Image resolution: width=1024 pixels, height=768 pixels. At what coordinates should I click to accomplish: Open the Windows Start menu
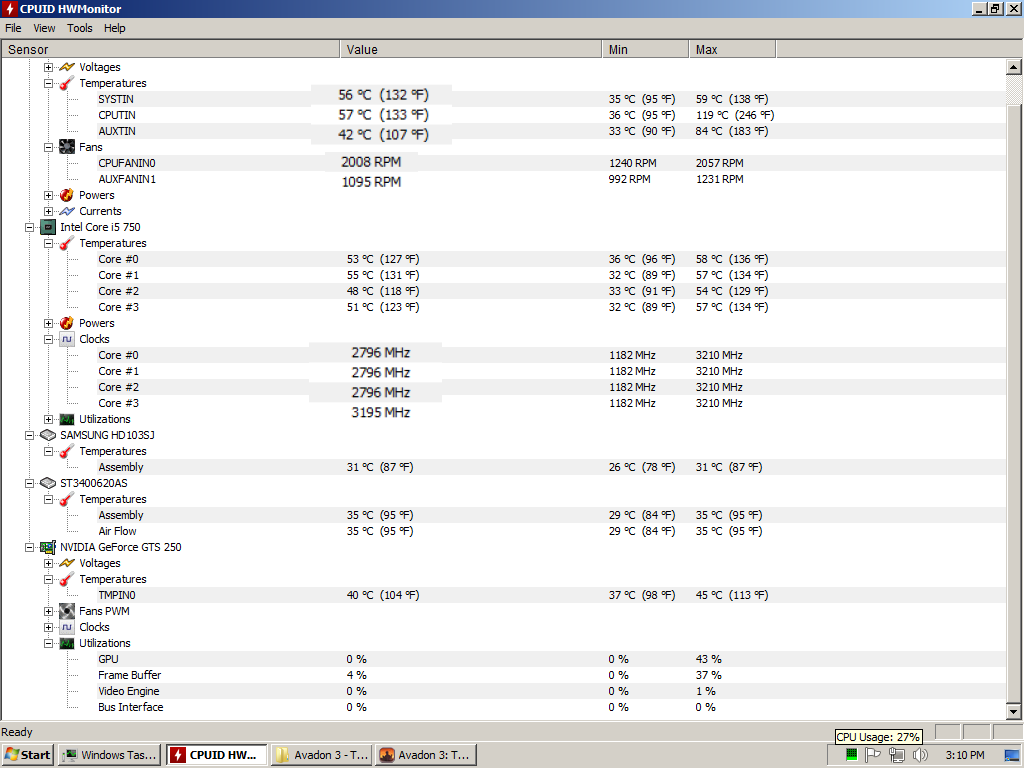(27, 755)
